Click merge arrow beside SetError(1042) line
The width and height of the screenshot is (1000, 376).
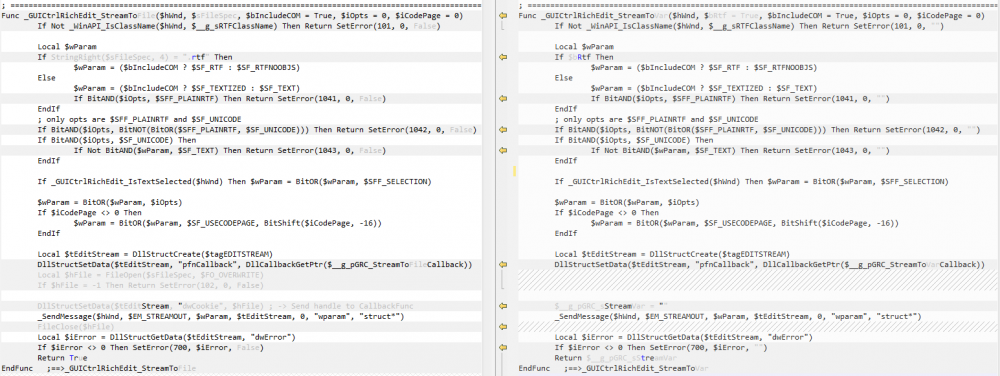(503, 129)
